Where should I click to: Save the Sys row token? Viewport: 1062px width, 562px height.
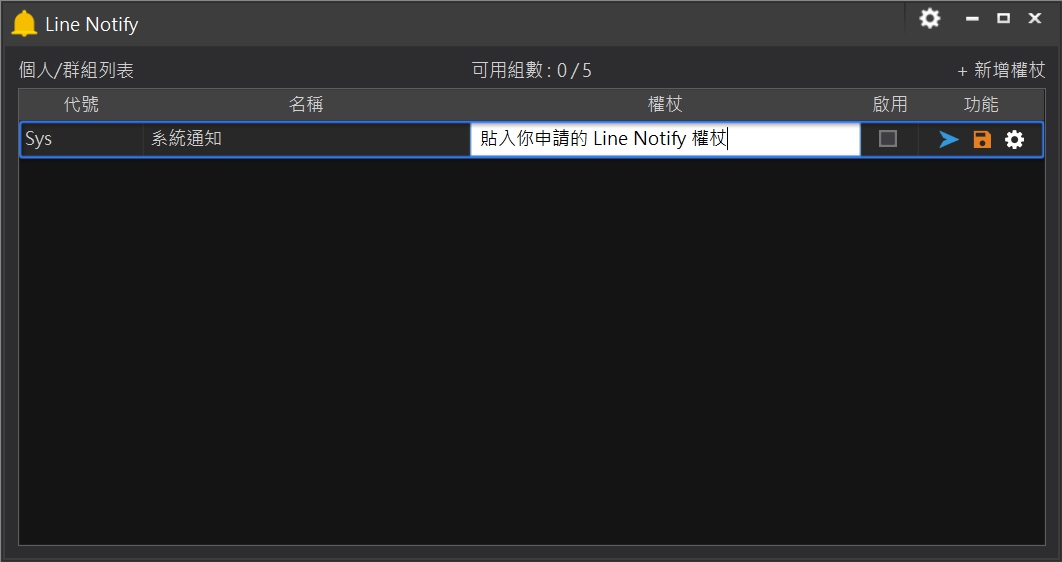click(982, 139)
